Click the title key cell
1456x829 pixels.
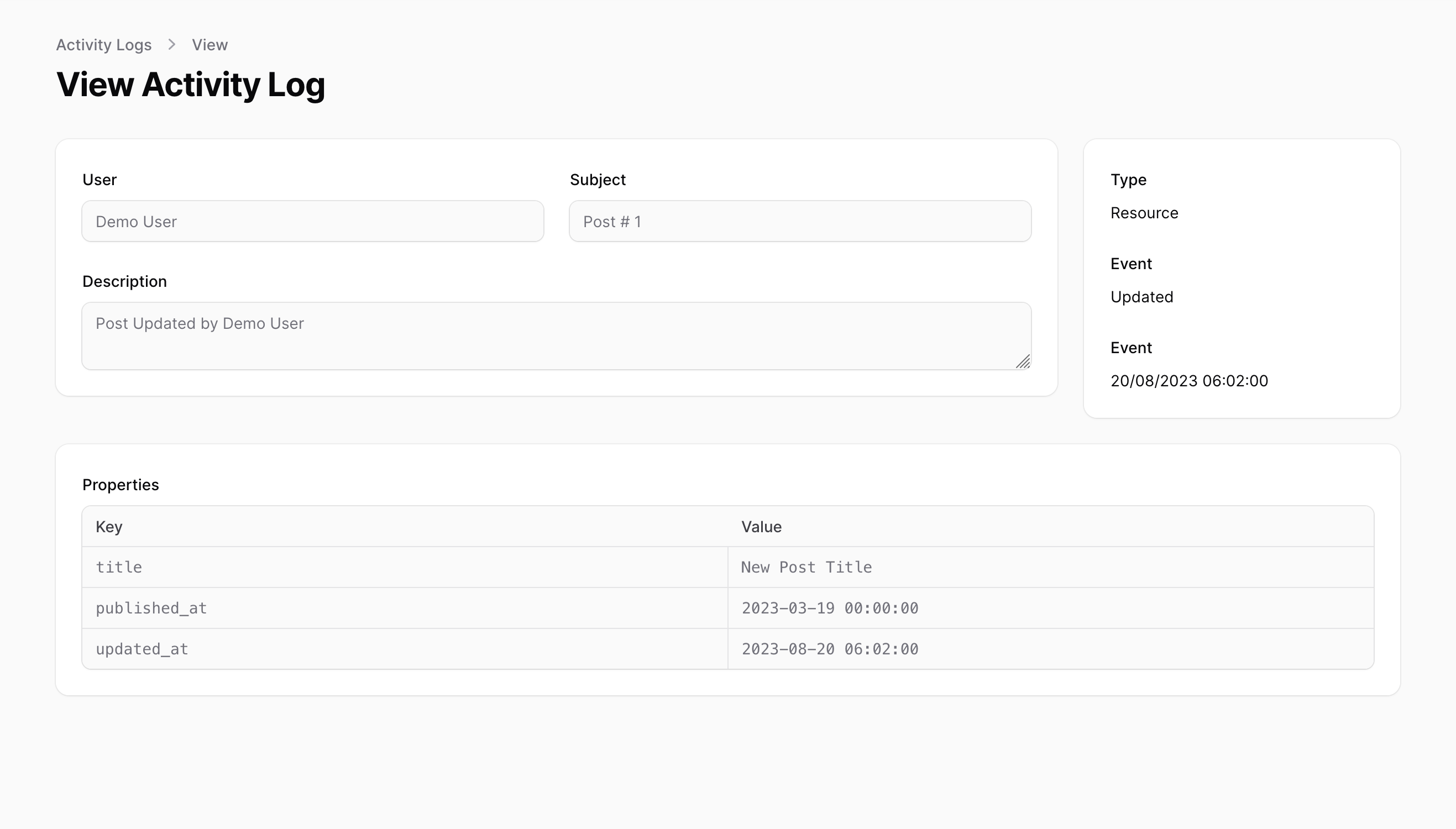click(404, 567)
